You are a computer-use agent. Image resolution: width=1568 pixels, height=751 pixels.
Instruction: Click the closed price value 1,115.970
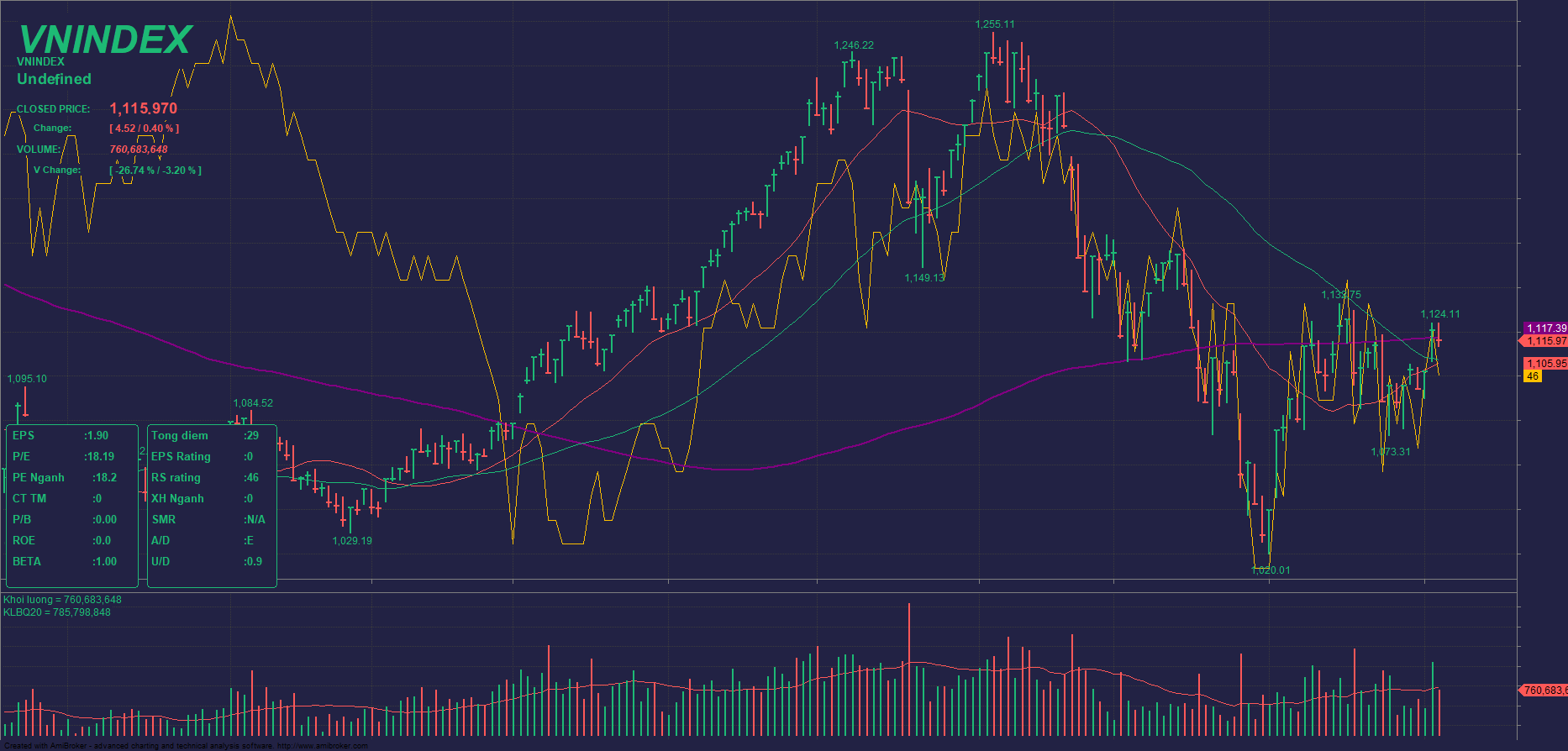[x=144, y=108]
